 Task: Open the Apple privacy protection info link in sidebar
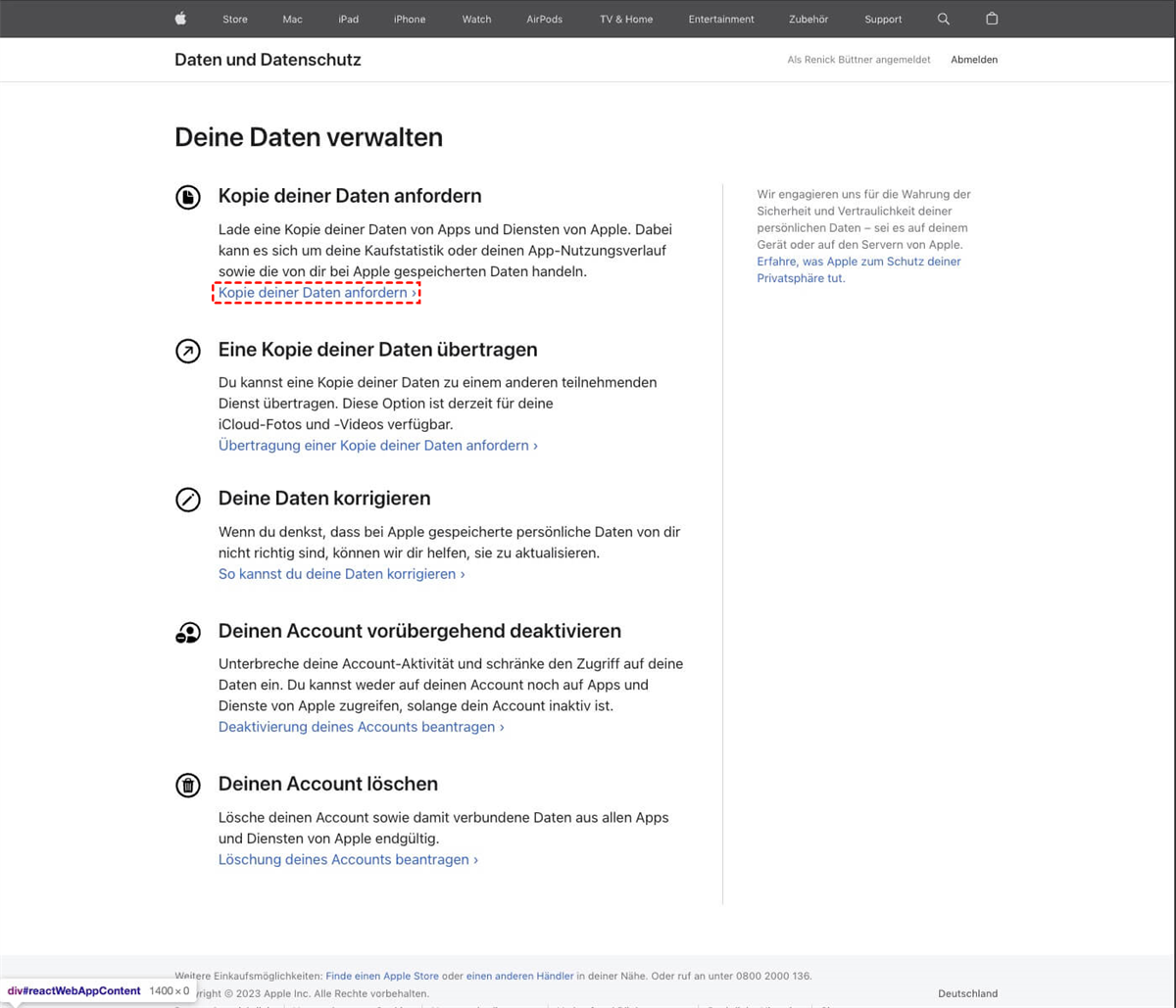(858, 269)
